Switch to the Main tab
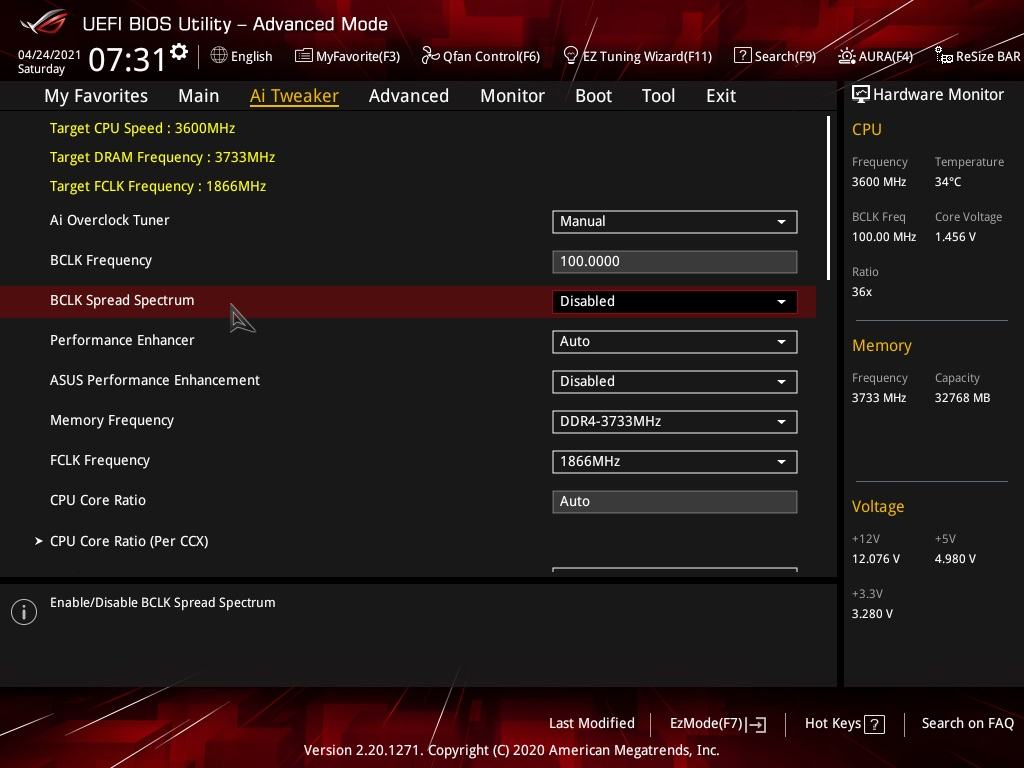Image resolution: width=1024 pixels, height=768 pixels. click(x=199, y=96)
